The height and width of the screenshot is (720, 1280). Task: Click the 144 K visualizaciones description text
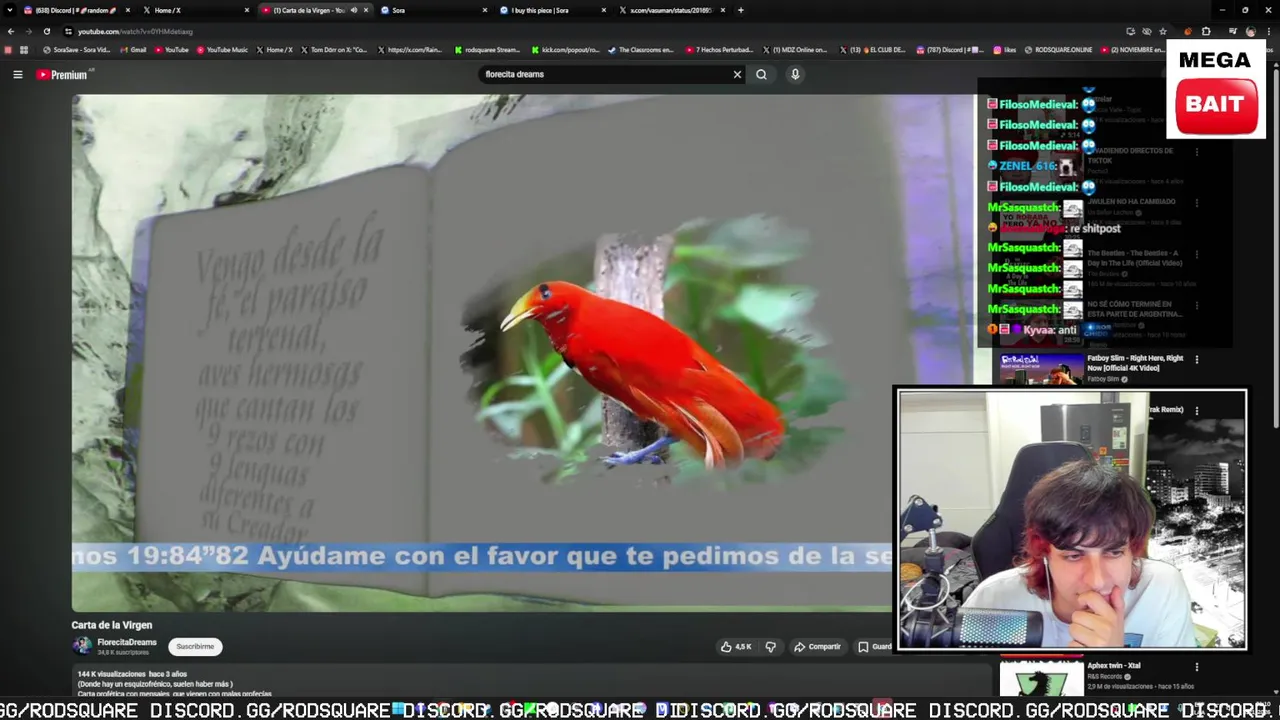tap(132, 674)
